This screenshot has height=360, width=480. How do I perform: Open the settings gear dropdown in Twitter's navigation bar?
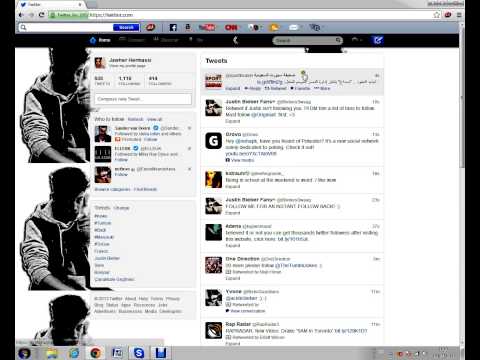coord(357,40)
